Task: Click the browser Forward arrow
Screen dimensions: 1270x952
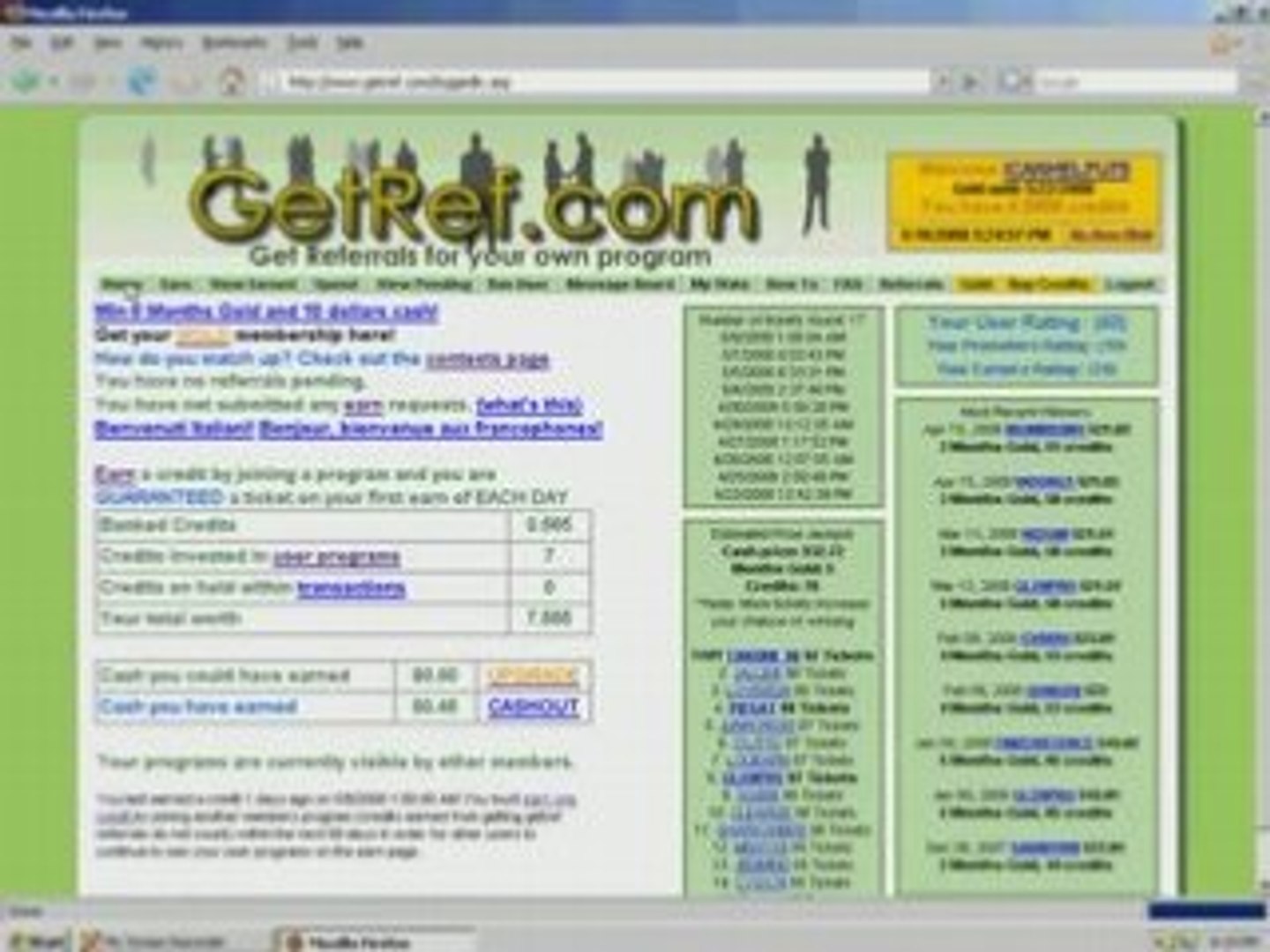Action: [x=82, y=82]
